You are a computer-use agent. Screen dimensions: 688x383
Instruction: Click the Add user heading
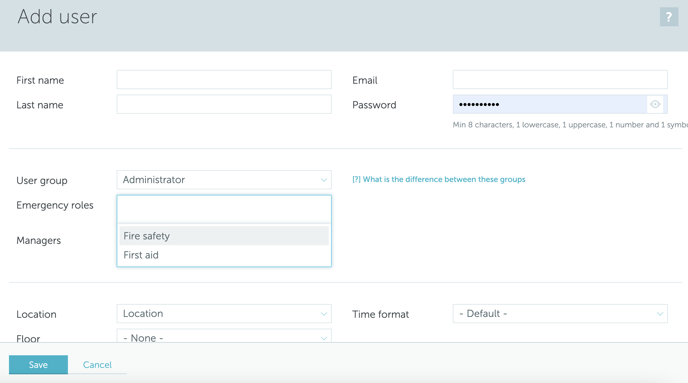[57, 17]
